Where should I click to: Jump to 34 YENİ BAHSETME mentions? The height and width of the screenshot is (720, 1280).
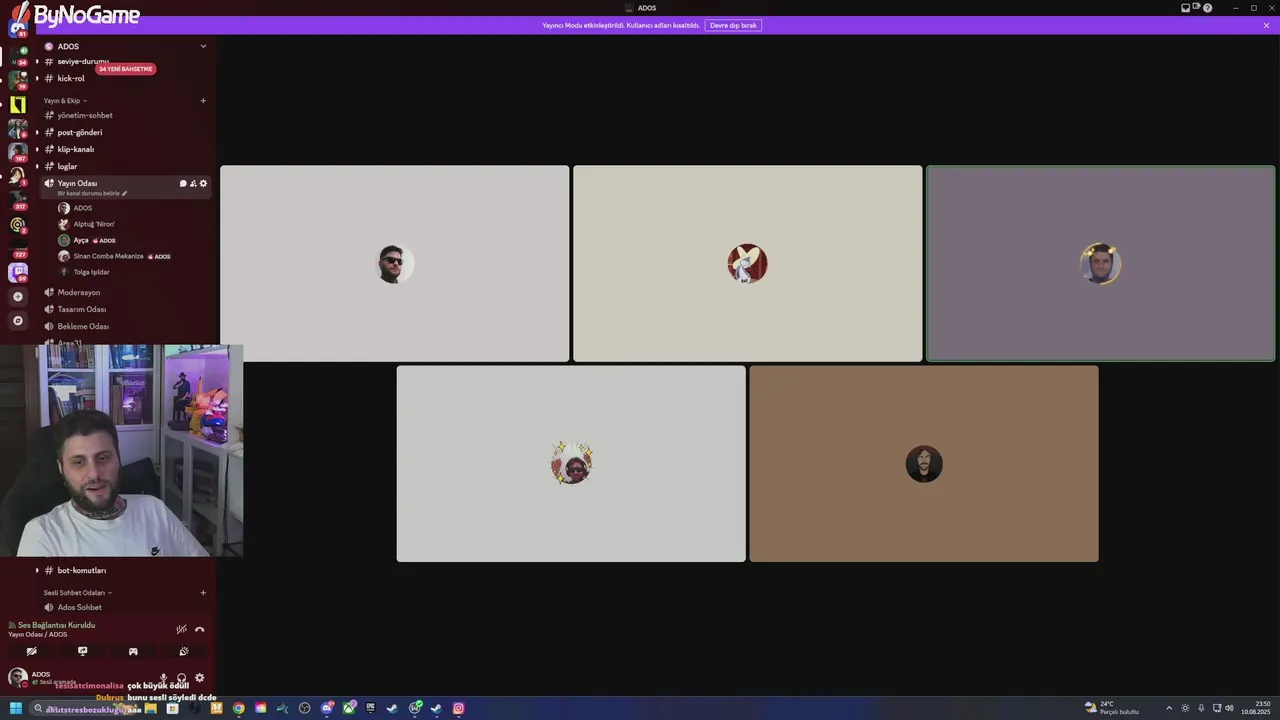point(126,69)
